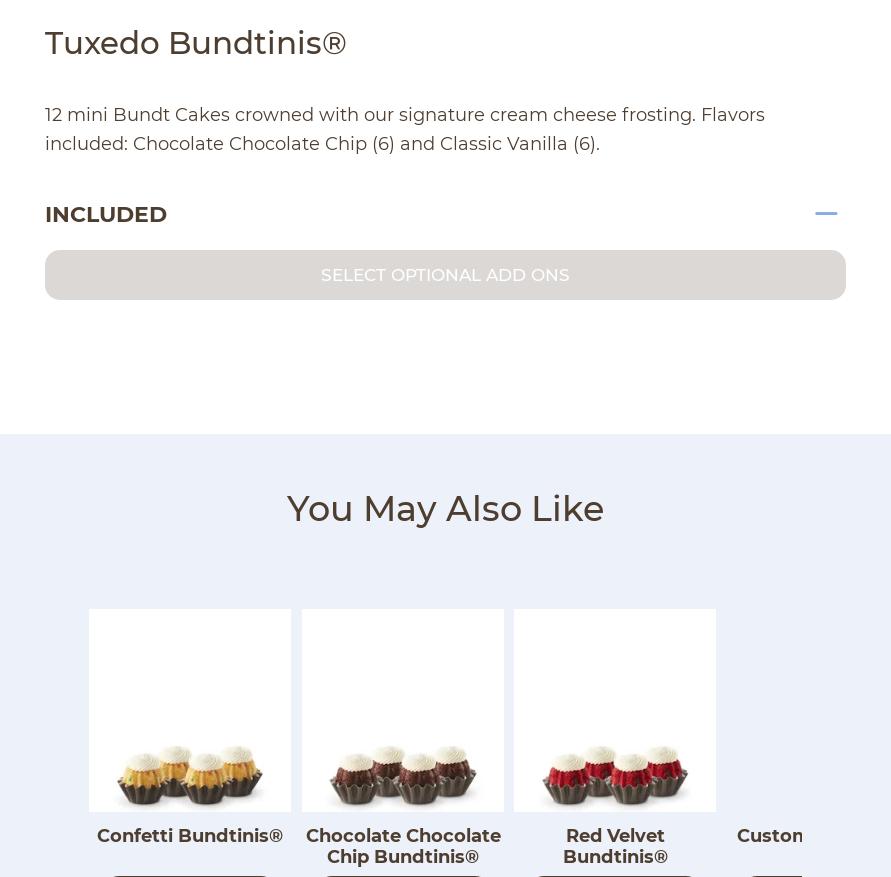
Task: Follow the Confetti Bundtinis title link
Action: 190,836
